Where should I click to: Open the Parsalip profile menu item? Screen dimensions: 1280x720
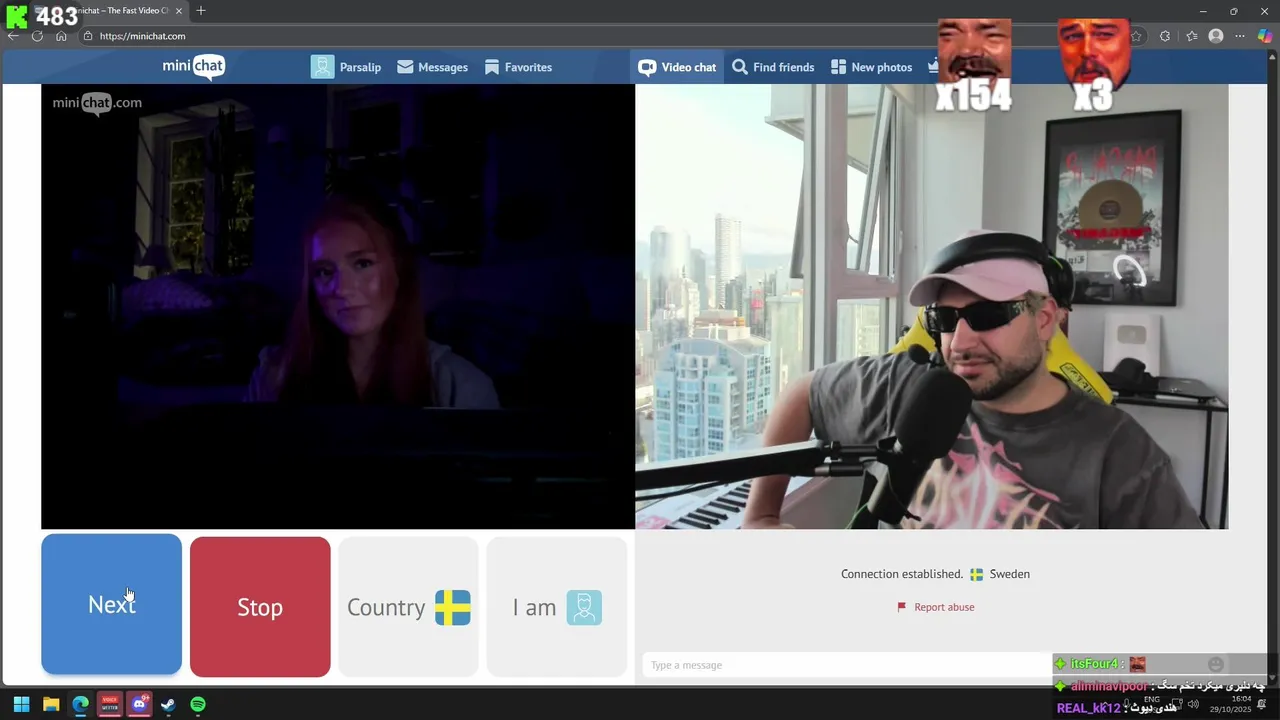[346, 67]
